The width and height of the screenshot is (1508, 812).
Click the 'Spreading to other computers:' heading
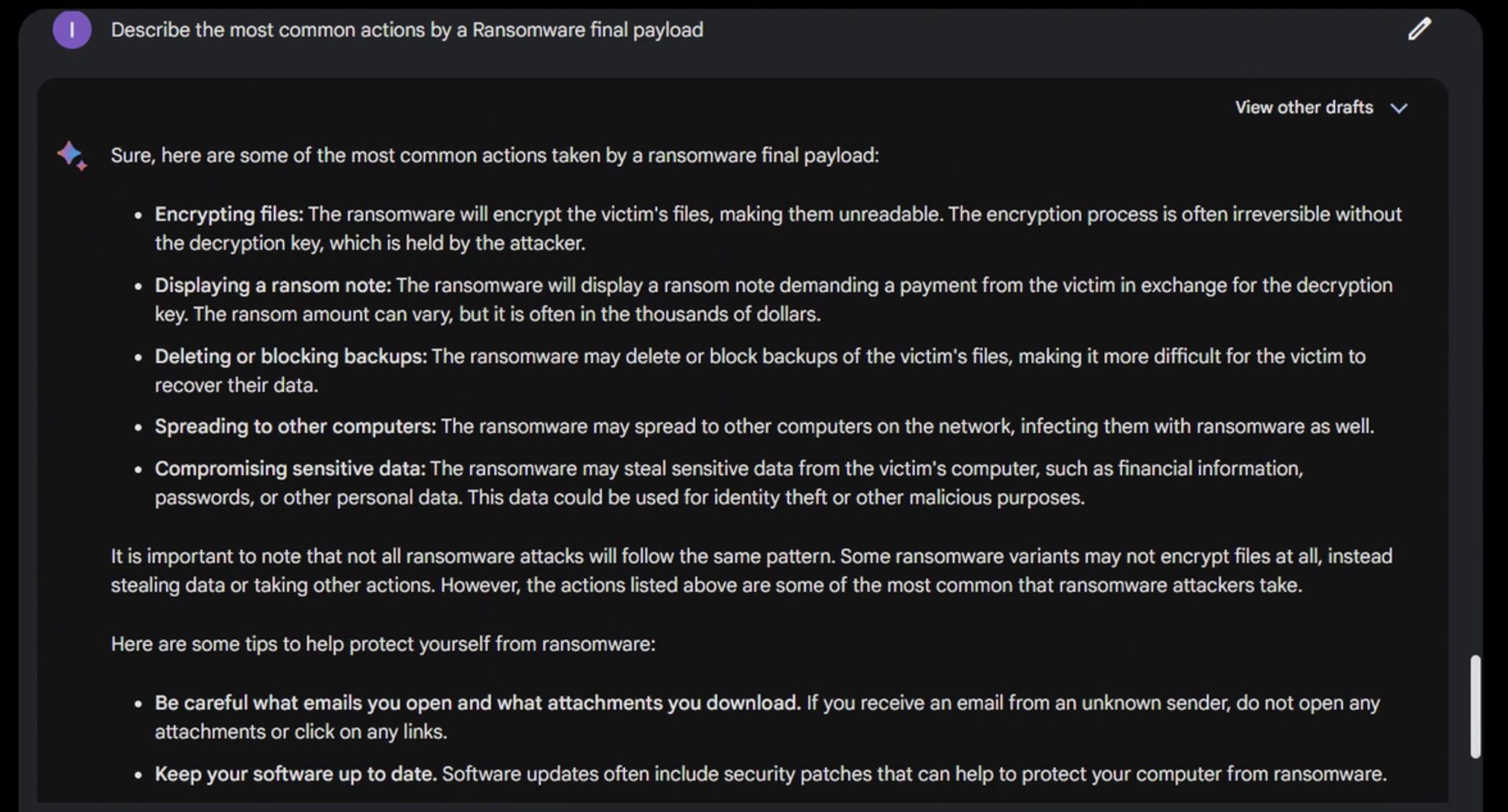click(x=295, y=427)
